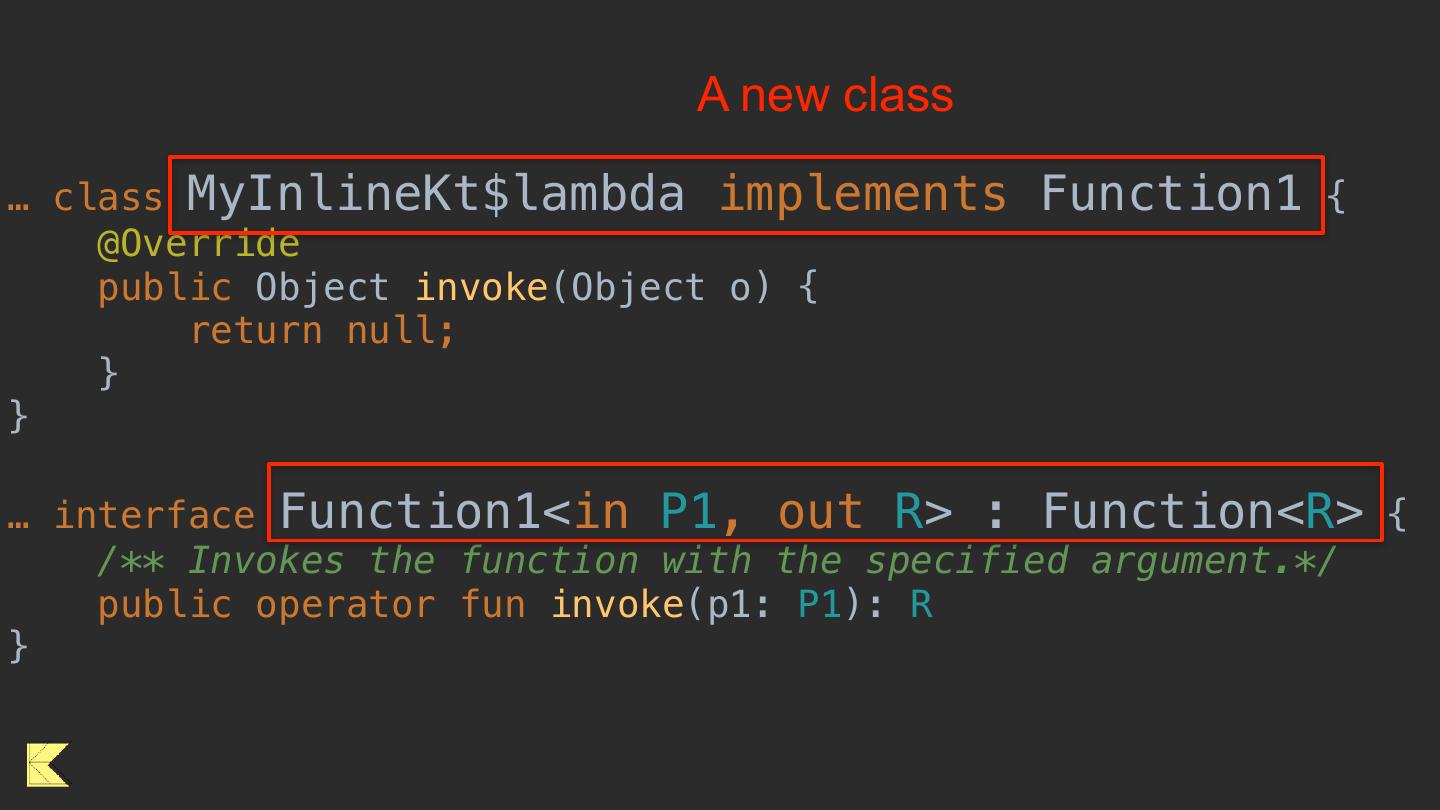The width and height of the screenshot is (1440, 810).
Task: Click Function1 after the implements keyword
Action: click(x=1170, y=193)
